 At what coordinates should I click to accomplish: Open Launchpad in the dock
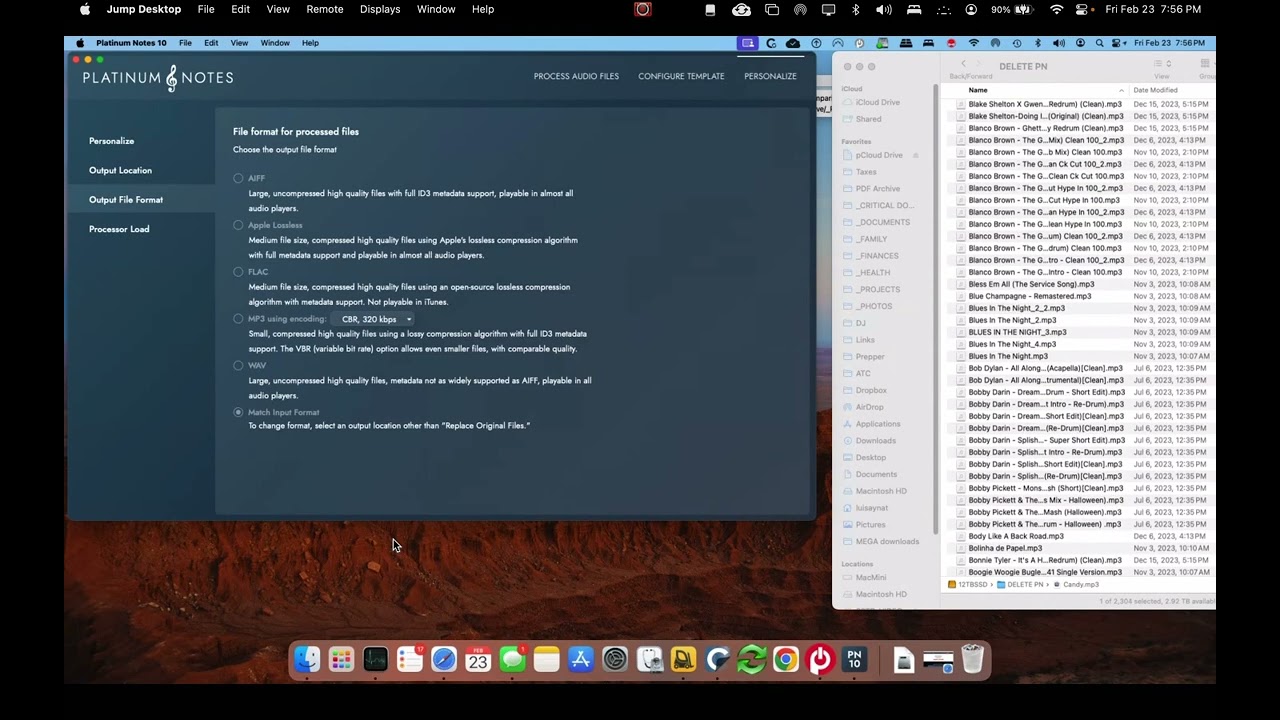click(341, 660)
